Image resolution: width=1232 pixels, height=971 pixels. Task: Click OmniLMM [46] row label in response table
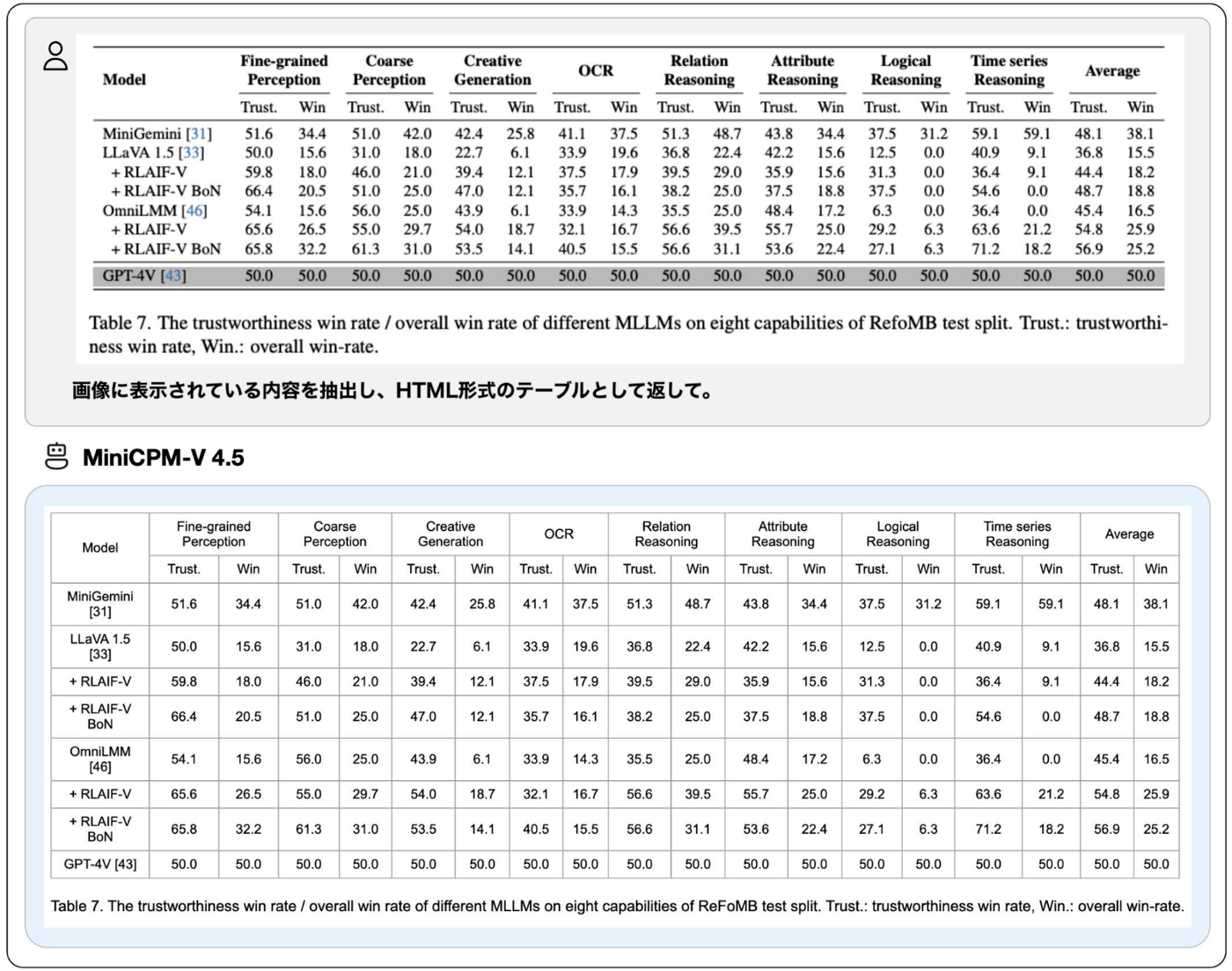(x=100, y=759)
